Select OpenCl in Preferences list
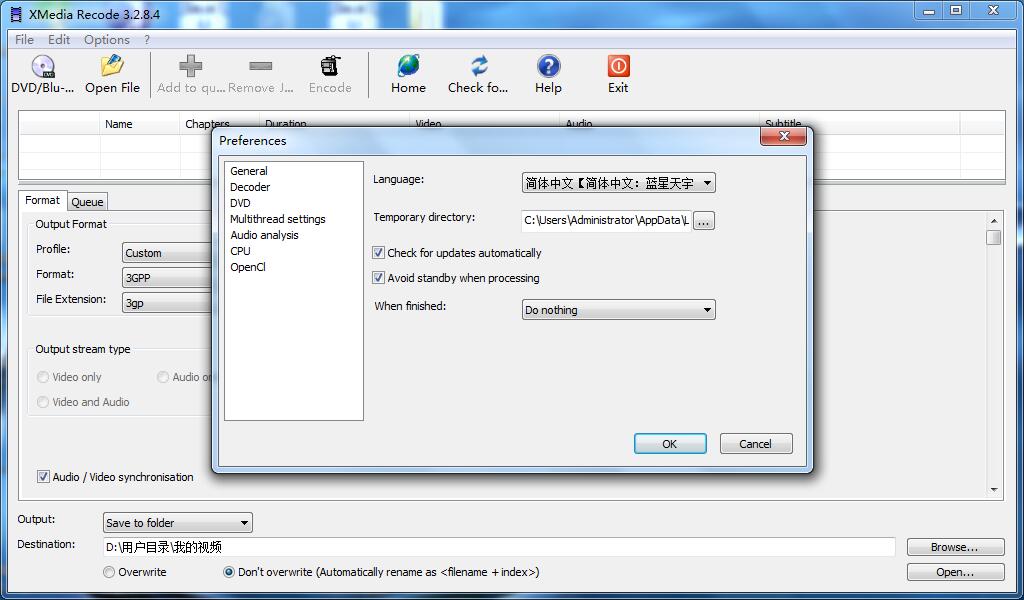Screen dimensions: 1024x600 click(x=248, y=266)
